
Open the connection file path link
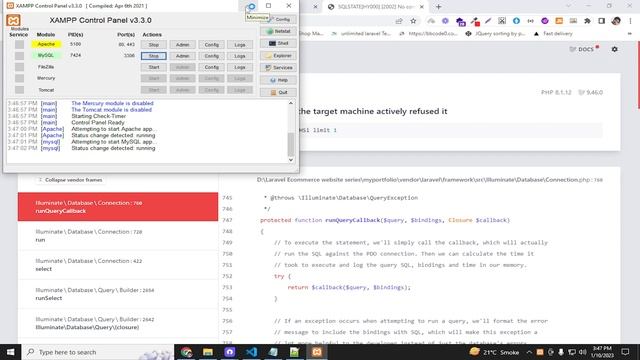coord(429,180)
